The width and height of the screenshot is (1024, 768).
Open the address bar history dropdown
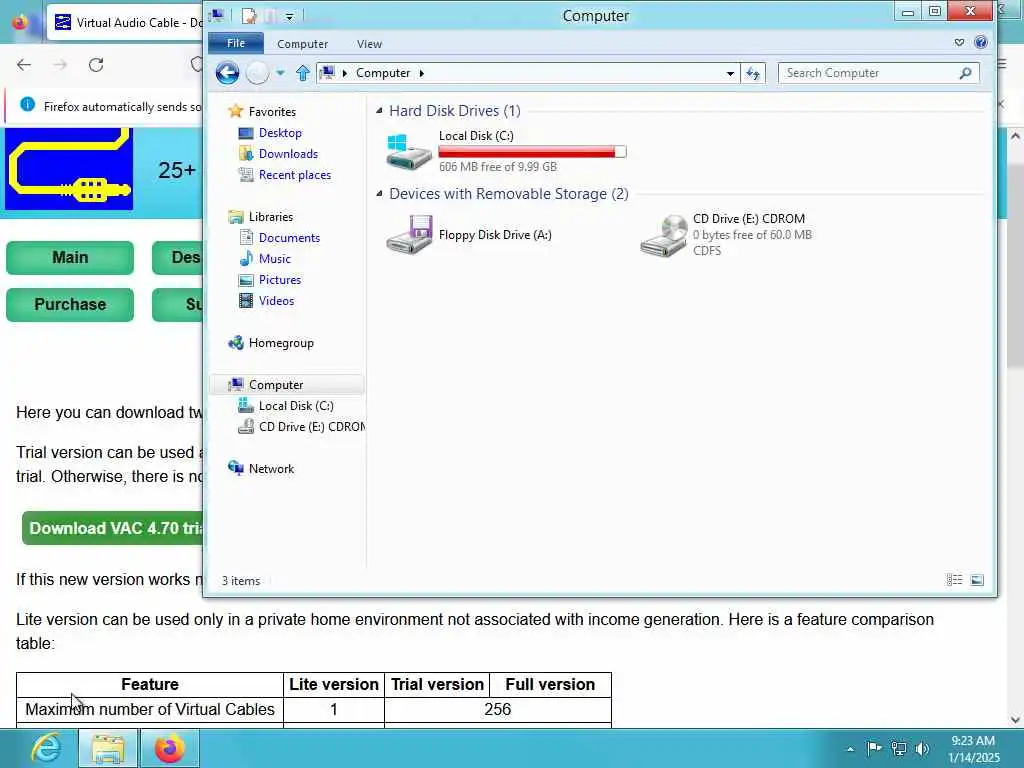[x=730, y=73]
